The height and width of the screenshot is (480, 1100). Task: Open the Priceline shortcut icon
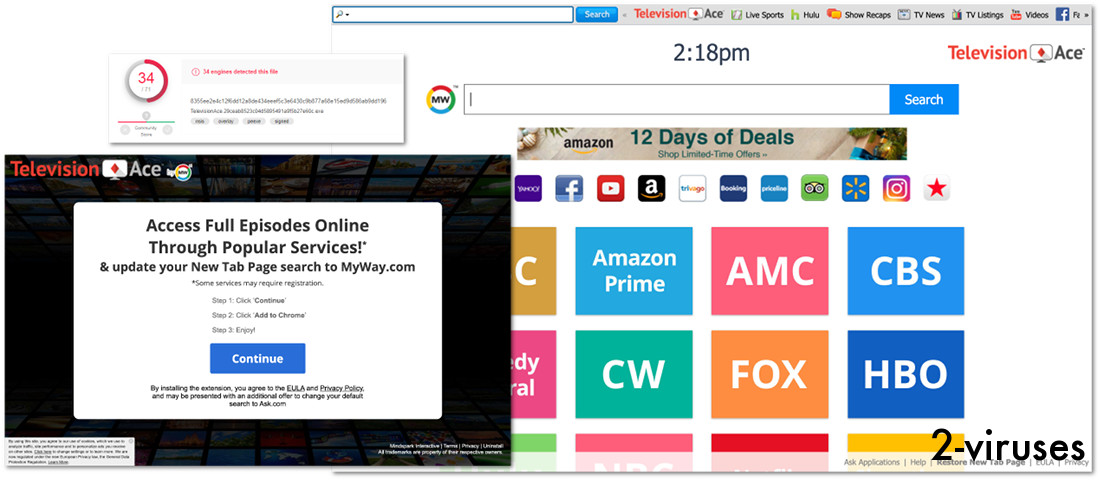pos(774,189)
